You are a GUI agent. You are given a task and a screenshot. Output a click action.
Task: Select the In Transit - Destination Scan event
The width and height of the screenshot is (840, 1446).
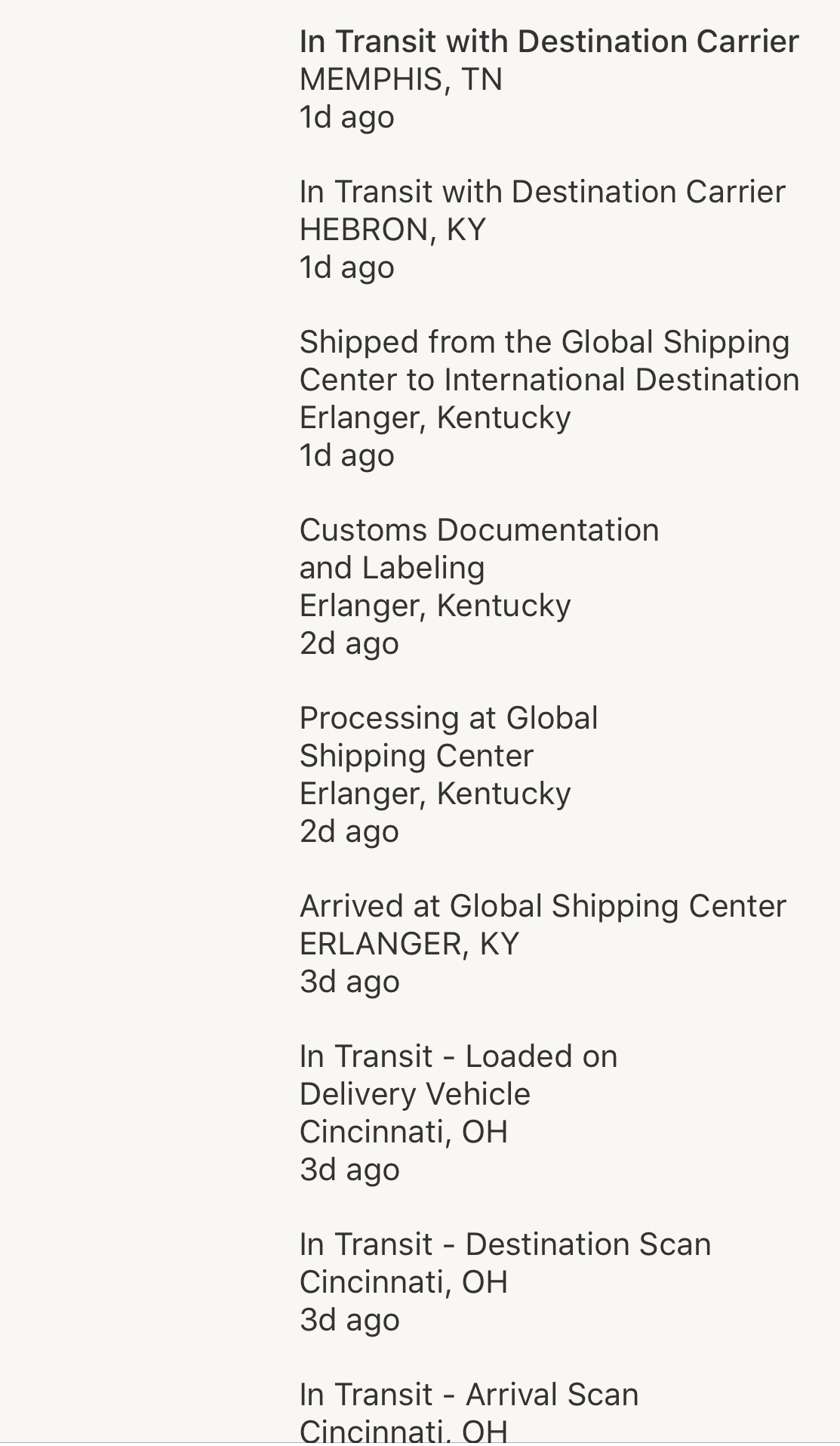point(505,1244)
